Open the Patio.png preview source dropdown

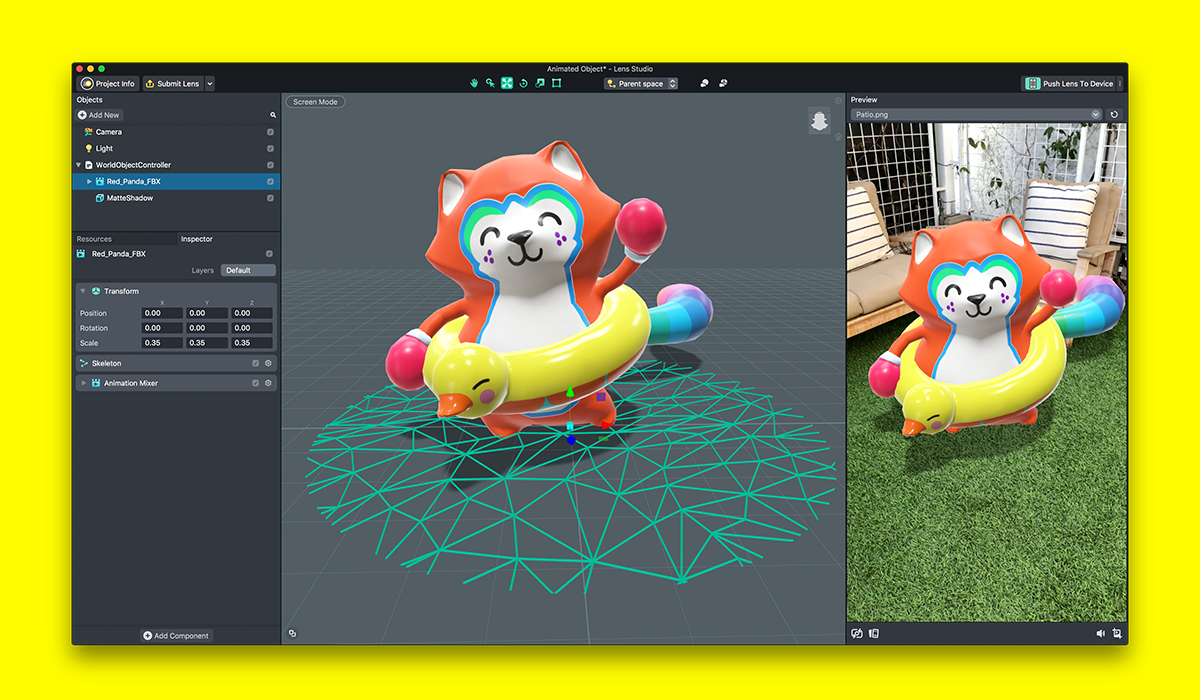pos(976,115)
